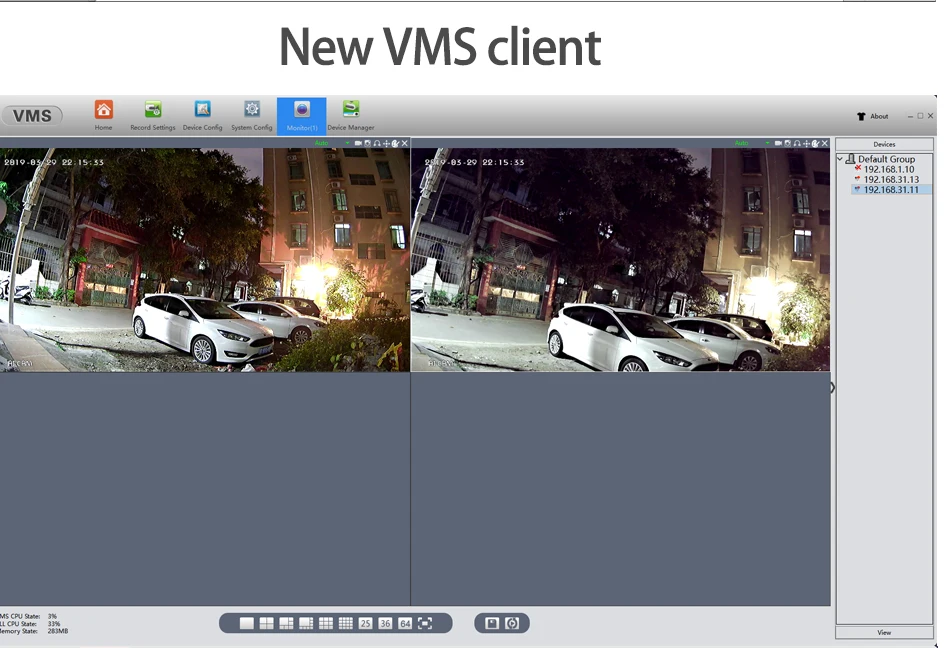Screen dimensions: 950x648
Task: Switch to the Monitor(1) tab
Action: [x=302, y=116]
